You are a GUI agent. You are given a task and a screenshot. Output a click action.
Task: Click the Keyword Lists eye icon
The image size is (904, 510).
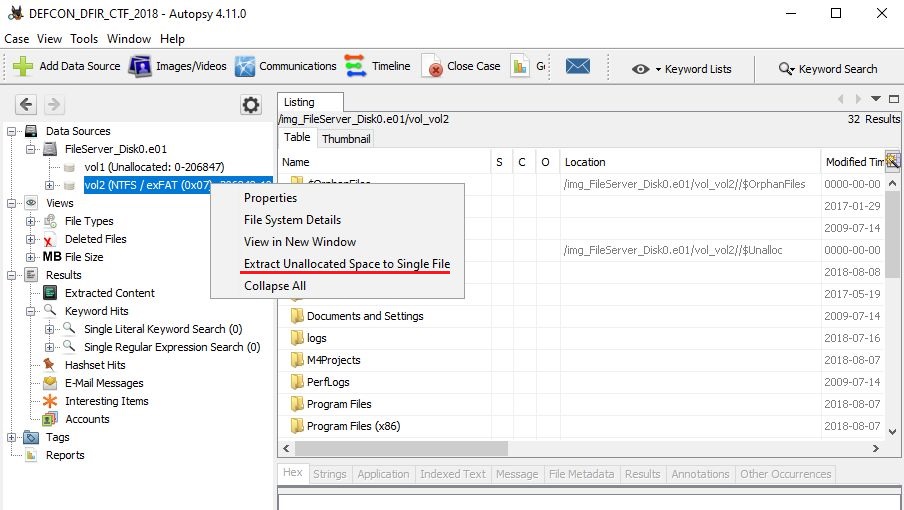tap(640, 69)
